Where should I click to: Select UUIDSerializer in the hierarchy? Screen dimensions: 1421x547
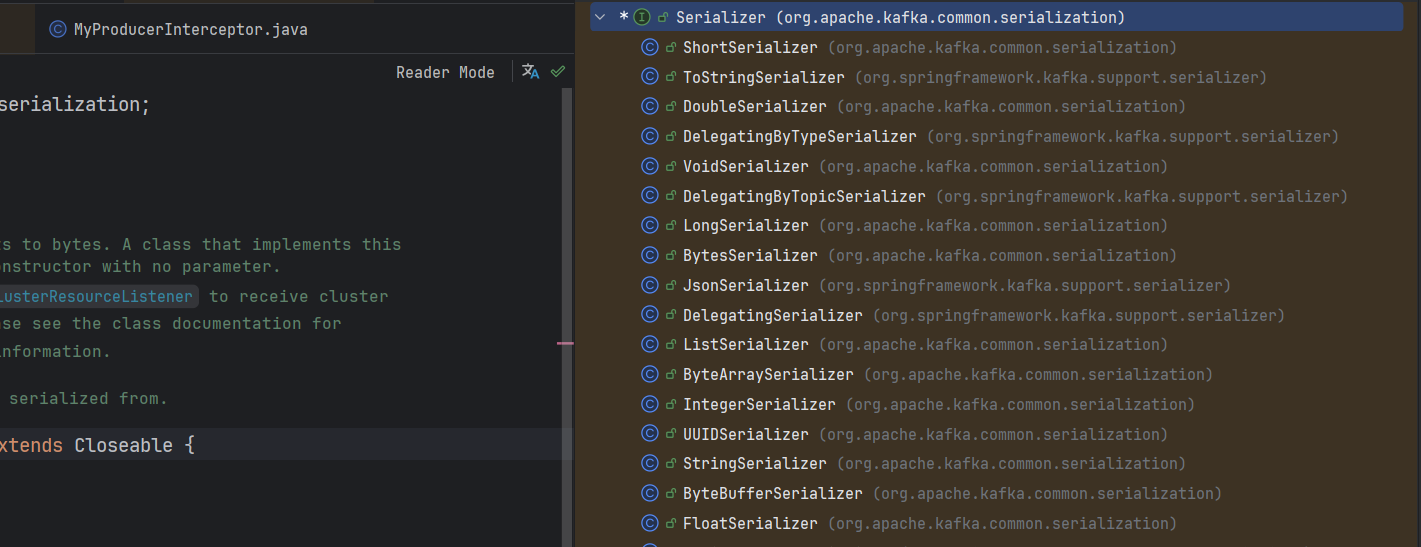pos(746,434)
